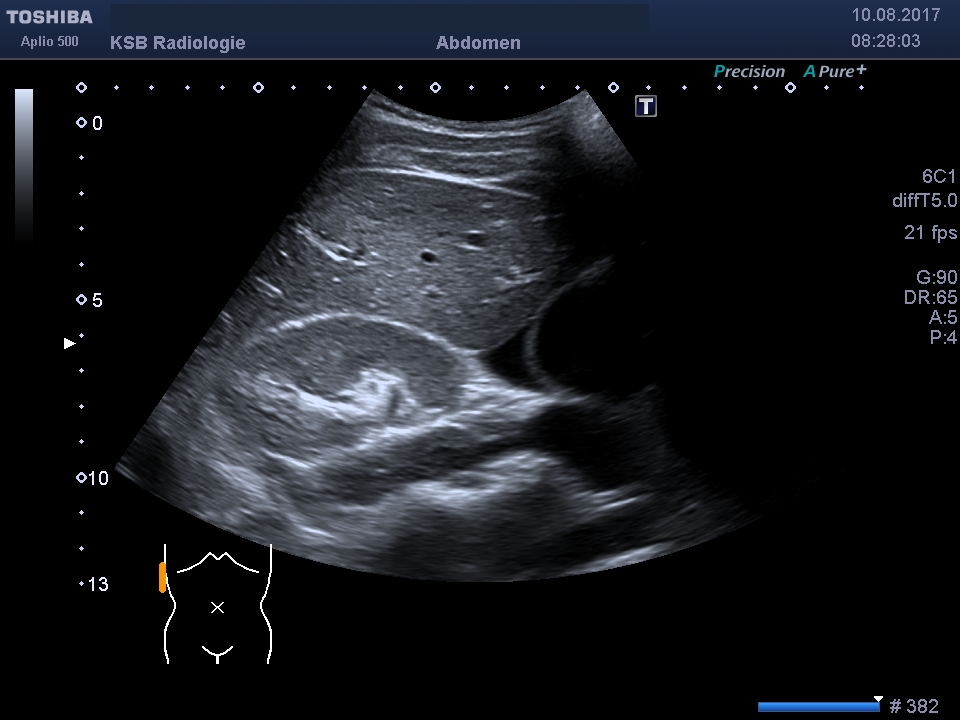Image resolution: width=960 pixels, height=720 pixels.
Task: Click the blue cine progress bar
Action: point(817,707)
